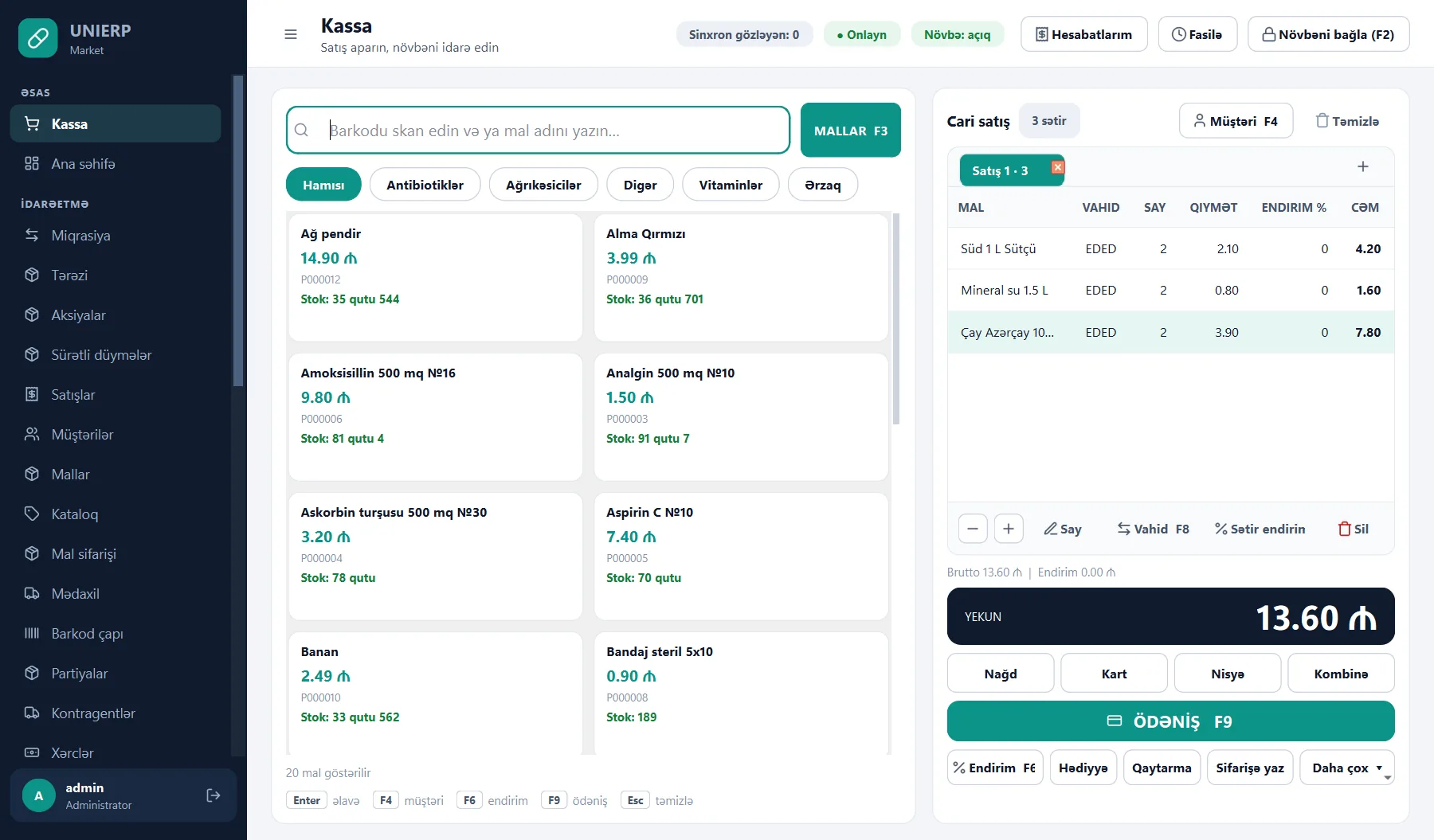
Task: Select the Vitaminlər category chip
Action: pyautogui.click(x=731, y=185)
